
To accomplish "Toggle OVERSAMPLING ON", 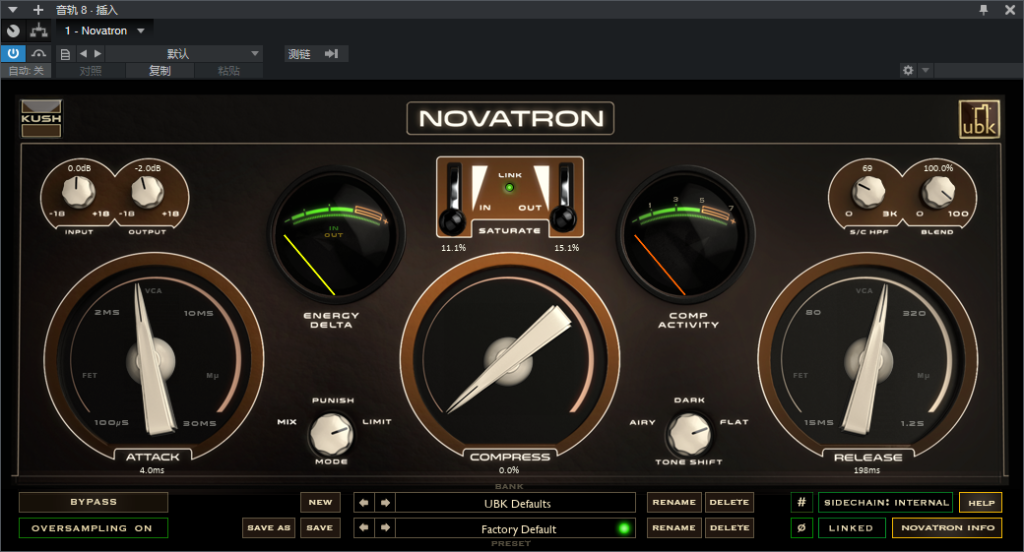I will click(93, 528).
